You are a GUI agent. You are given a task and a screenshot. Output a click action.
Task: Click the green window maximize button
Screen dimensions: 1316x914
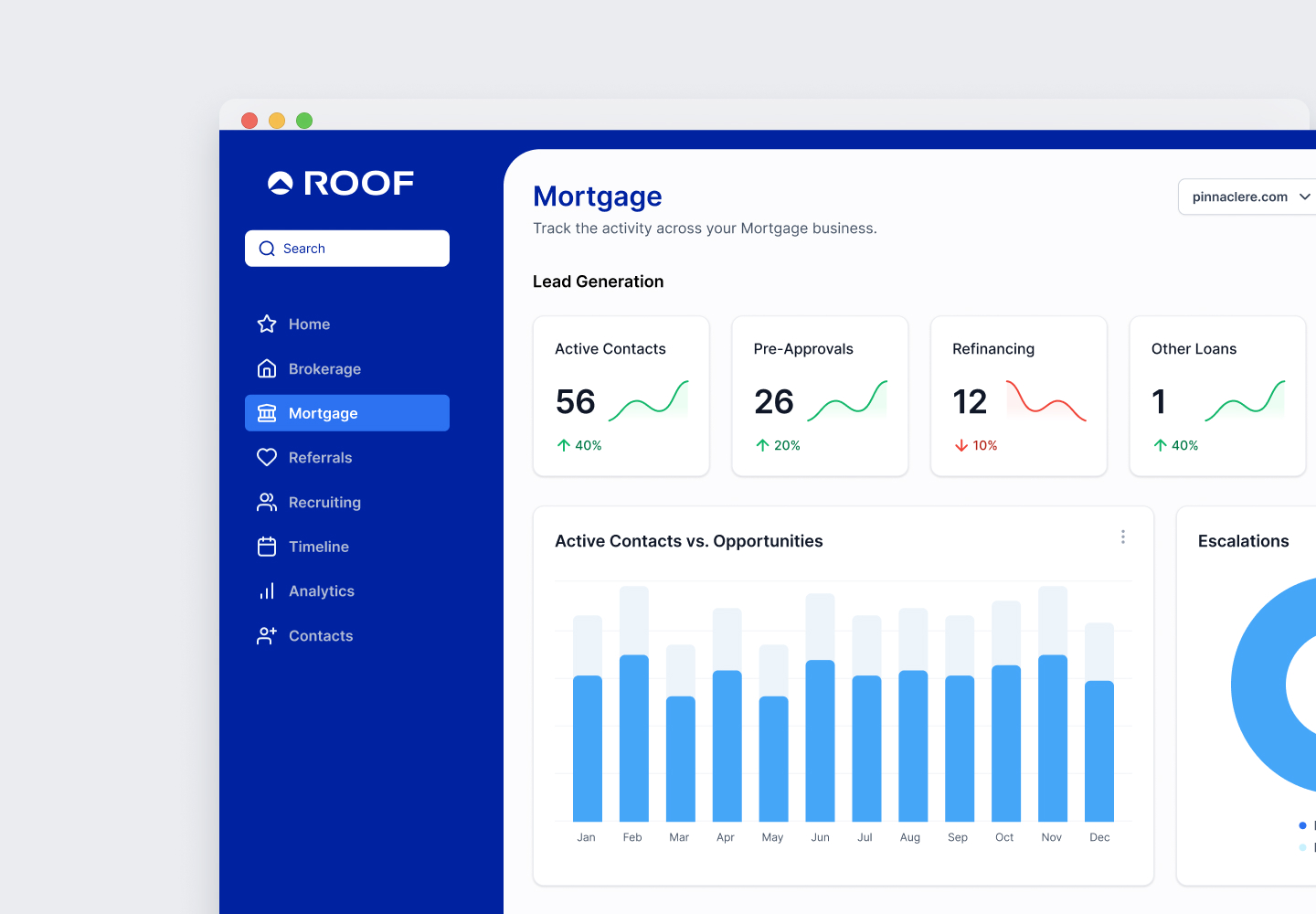304,121
